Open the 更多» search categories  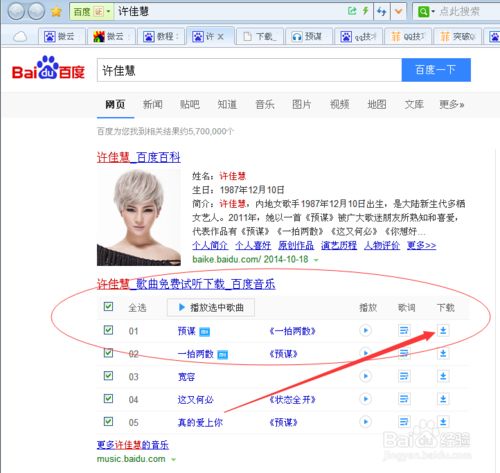pyautogui.click(x=452, y=105)
